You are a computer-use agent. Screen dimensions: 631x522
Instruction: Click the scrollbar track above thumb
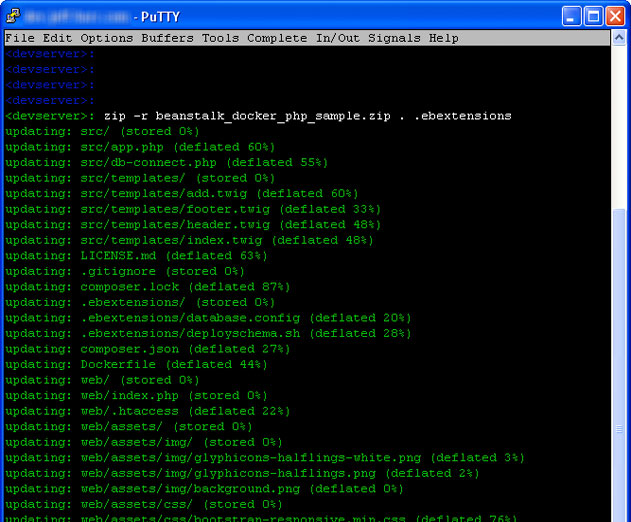click(619, 127)
